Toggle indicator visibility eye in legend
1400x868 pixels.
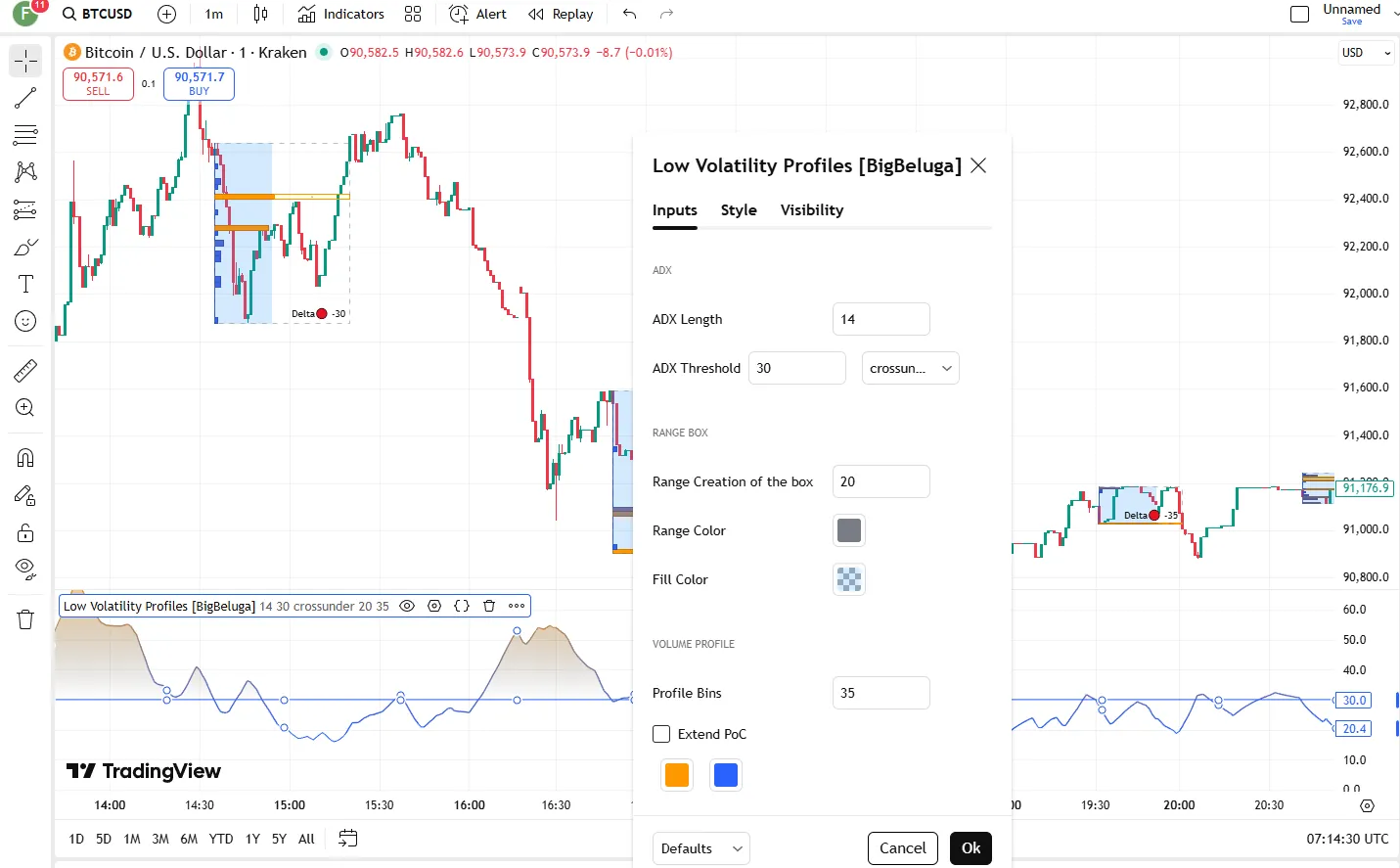point(407,606)
